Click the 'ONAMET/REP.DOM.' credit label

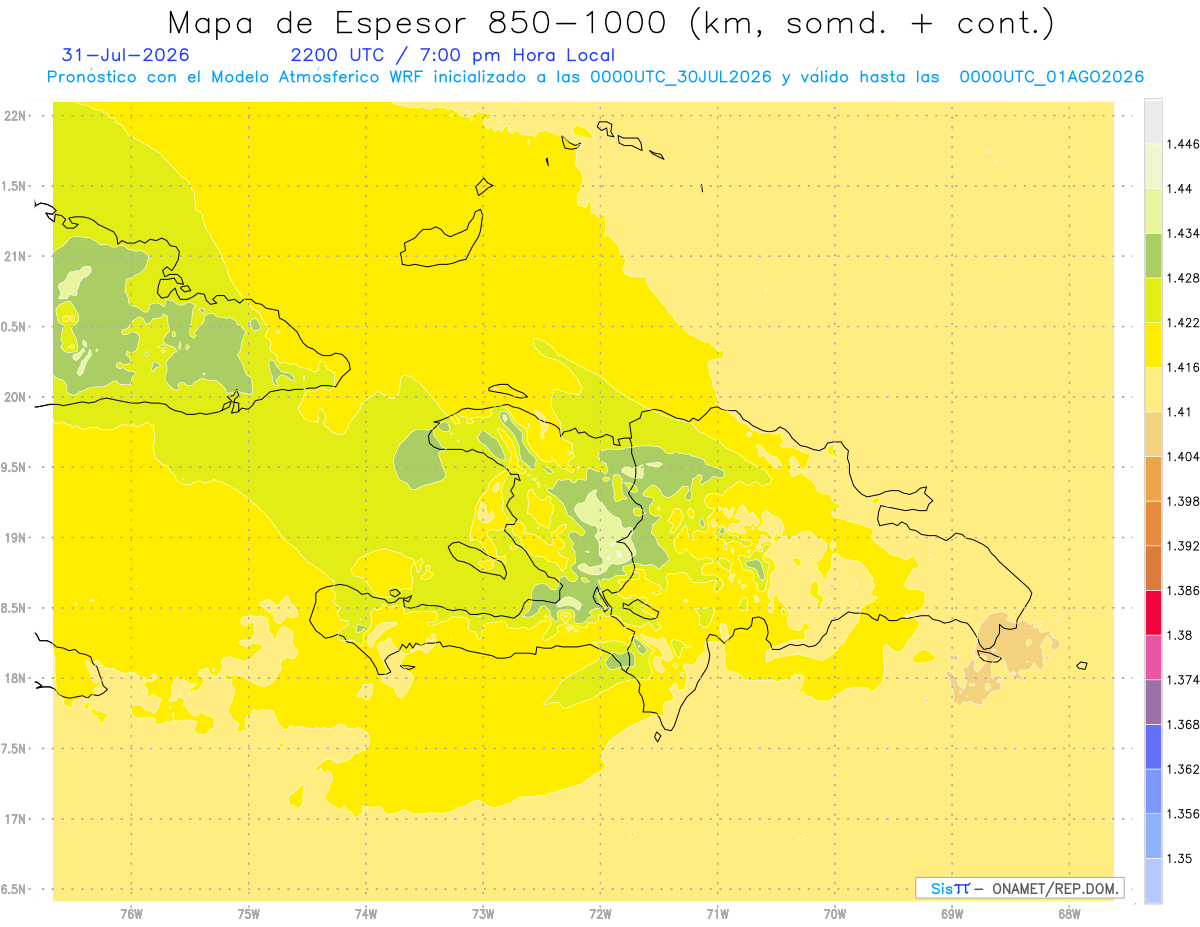click(1057, 888)
